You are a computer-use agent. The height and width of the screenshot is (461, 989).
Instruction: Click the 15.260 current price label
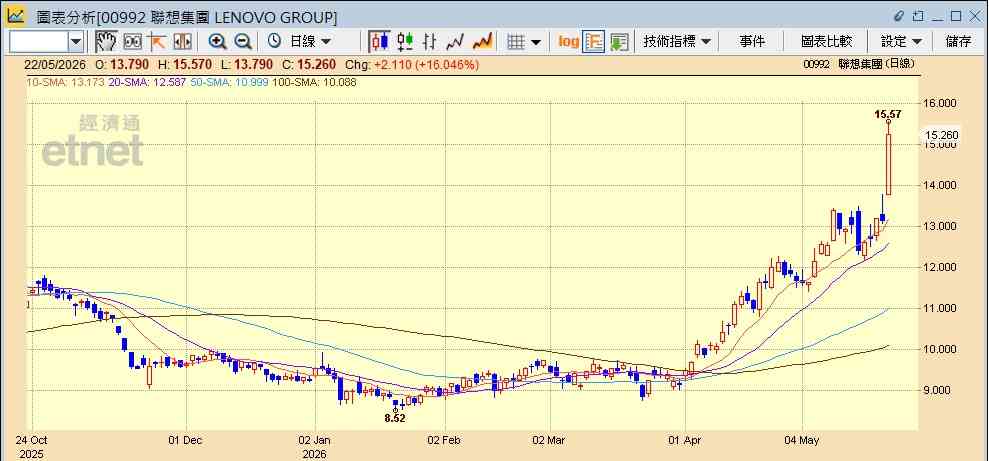pyautogui.click(x=941, y=134)
